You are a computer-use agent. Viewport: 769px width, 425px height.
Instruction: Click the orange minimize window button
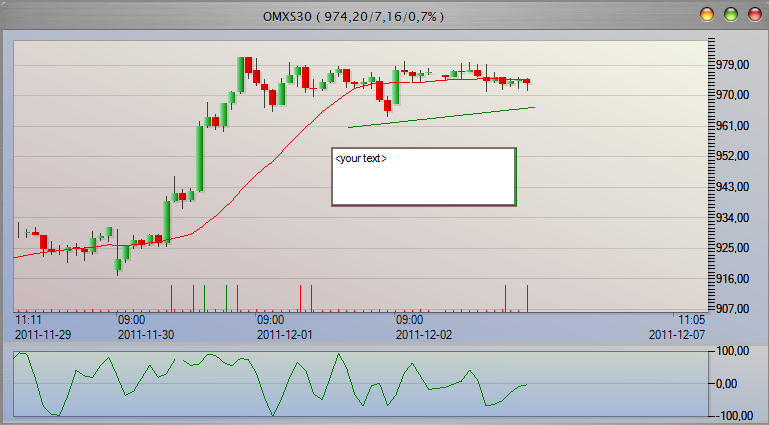pyautogui.click(x=707, y=15)
